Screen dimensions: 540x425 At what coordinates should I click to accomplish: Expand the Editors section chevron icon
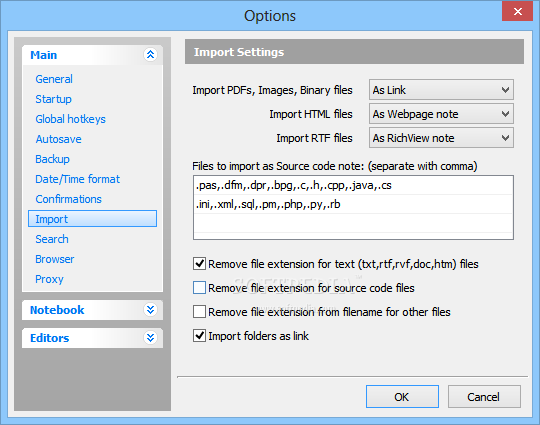pyautogui.click(x=150, y=338)
